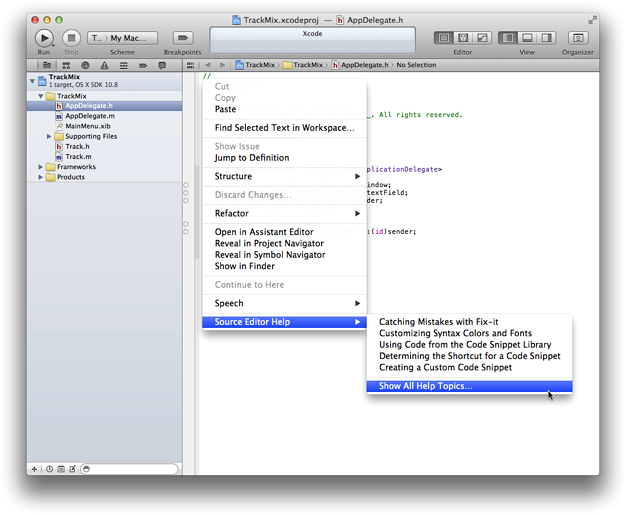Open Using Code from Code Snippet Library
The height and width of the screenshot is (515, 626).
pyautogui.click(x=470, y=345)
